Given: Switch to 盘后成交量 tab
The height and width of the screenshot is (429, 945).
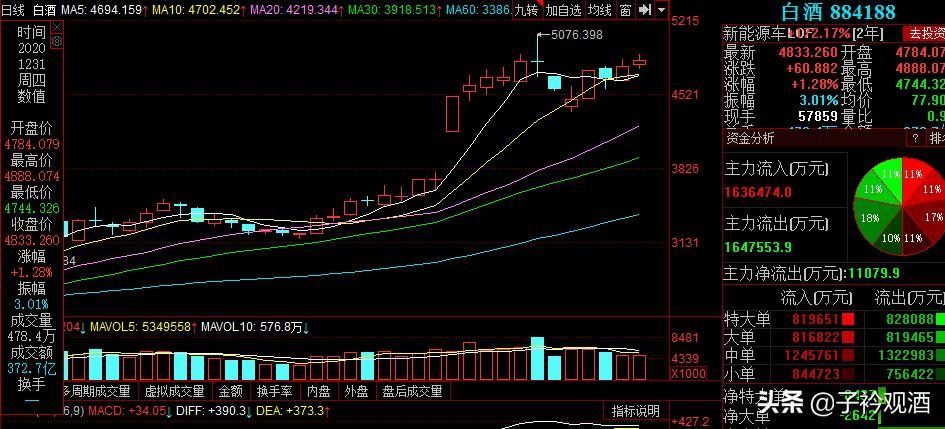Looking at the screenshot, I should pos(412,391).
